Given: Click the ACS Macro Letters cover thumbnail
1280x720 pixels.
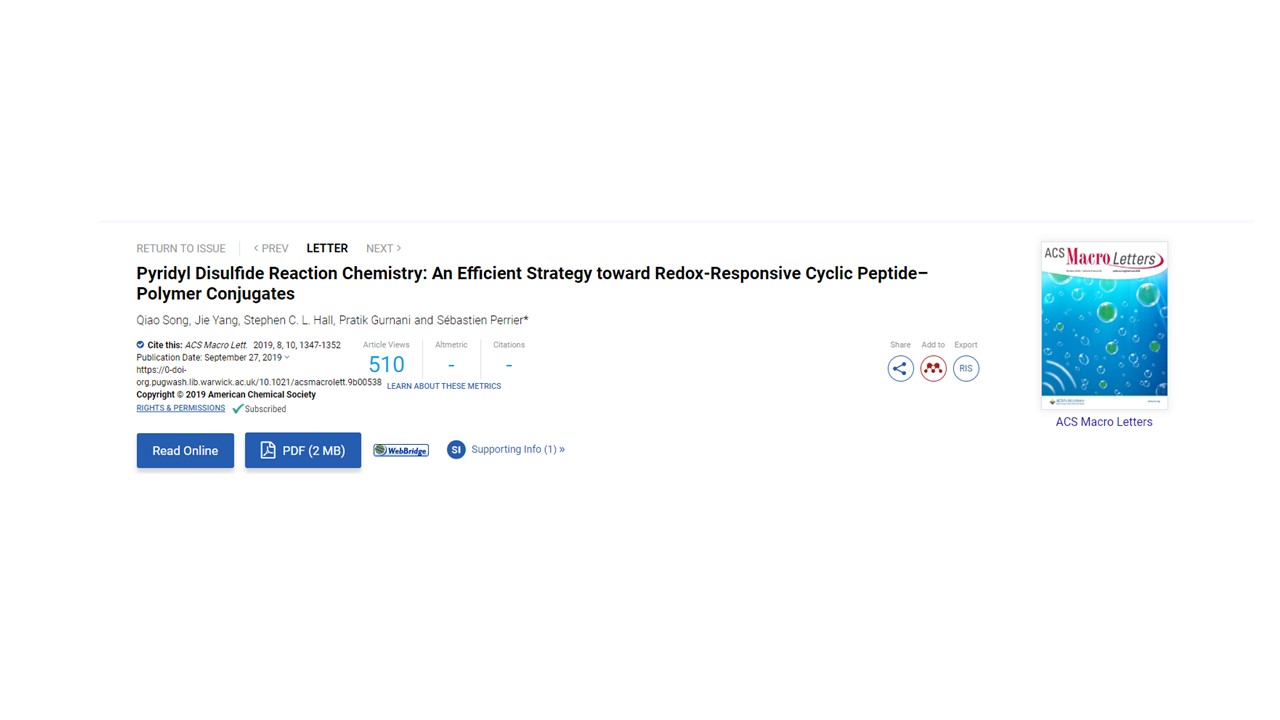Looking at the screenshot, I should click(1104, 324).
